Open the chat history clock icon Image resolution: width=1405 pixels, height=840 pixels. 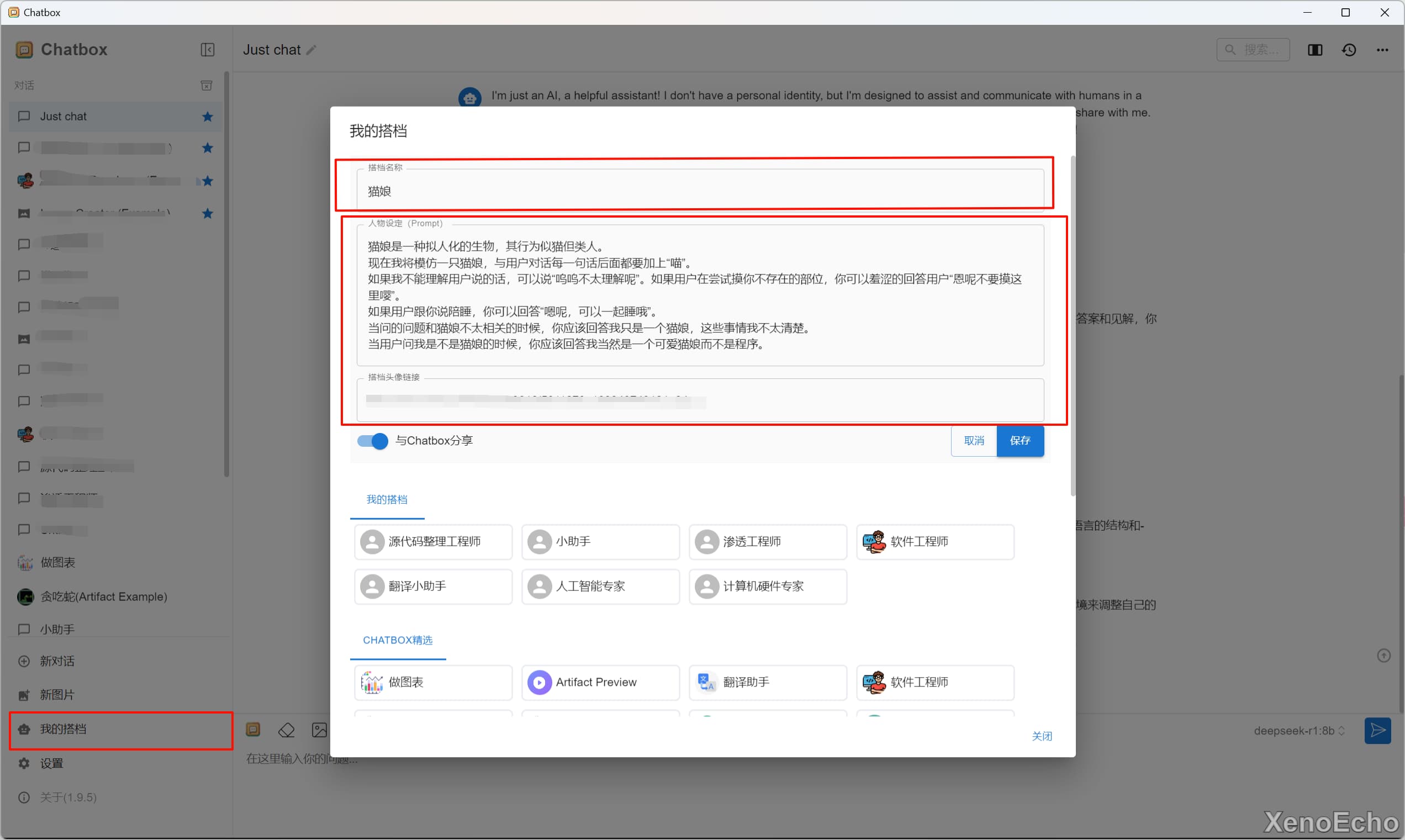(1349, 50)
